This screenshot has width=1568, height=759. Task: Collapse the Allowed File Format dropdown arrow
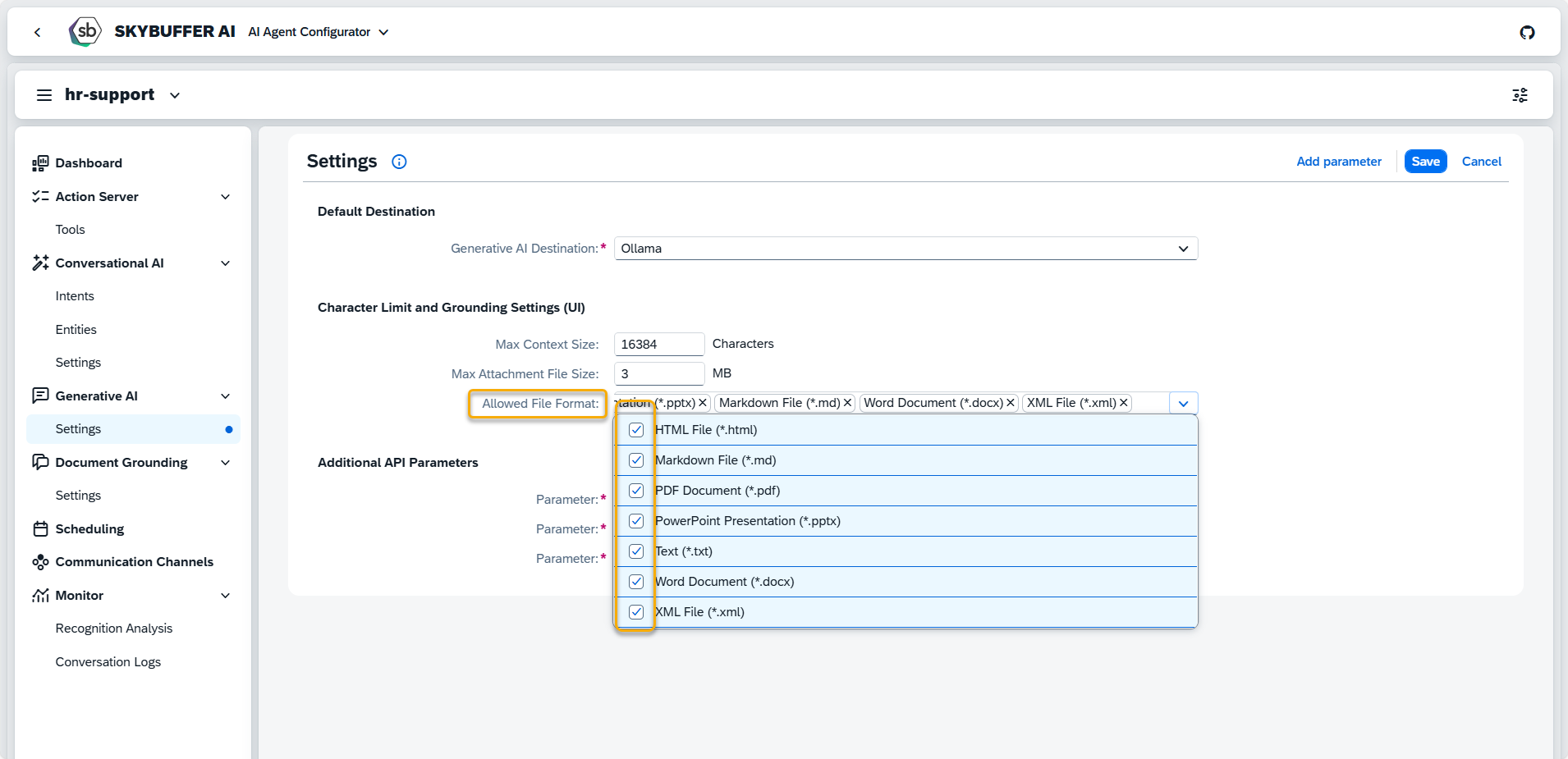pyautogui.click(x=1183, y=404)
